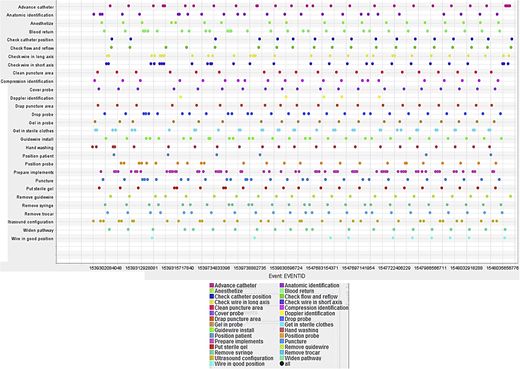
Task: Click the 'Gel in probe' y-axis label
Action: coord(41,123)
